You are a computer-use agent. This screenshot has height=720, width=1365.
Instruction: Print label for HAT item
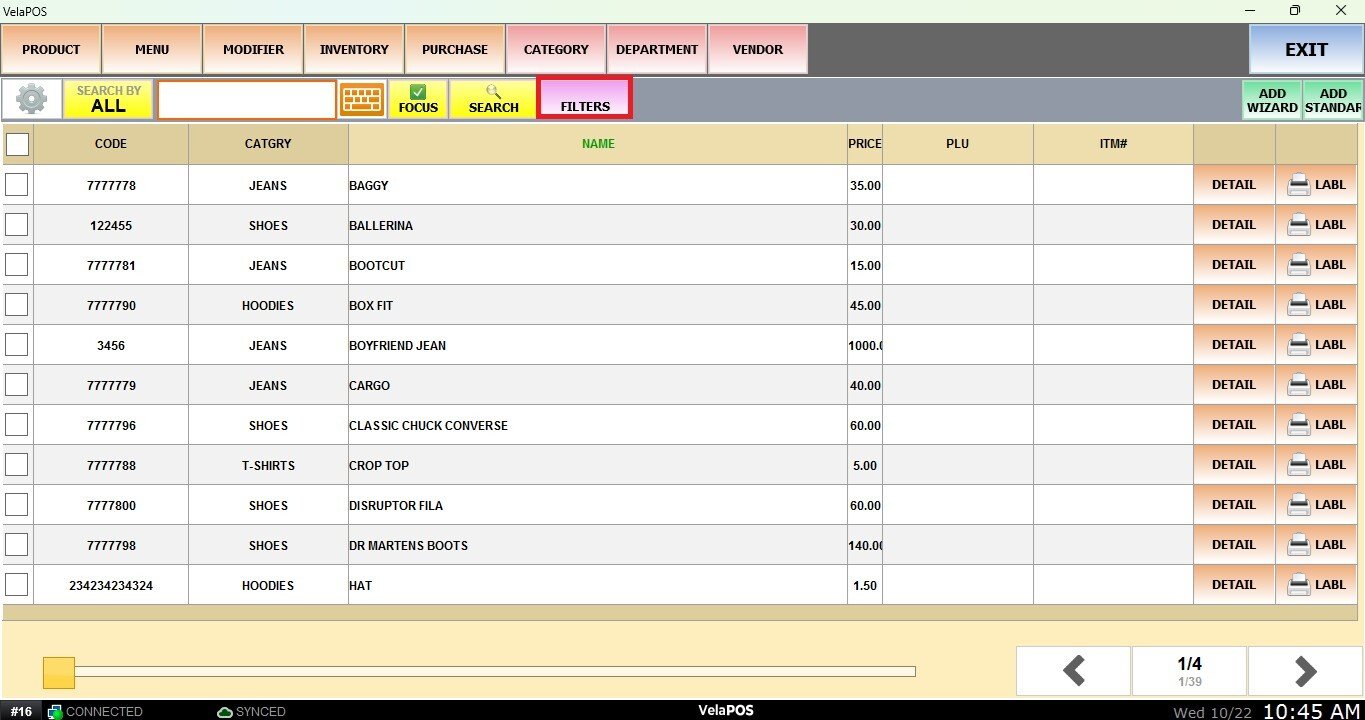(x=1317, y=585)
